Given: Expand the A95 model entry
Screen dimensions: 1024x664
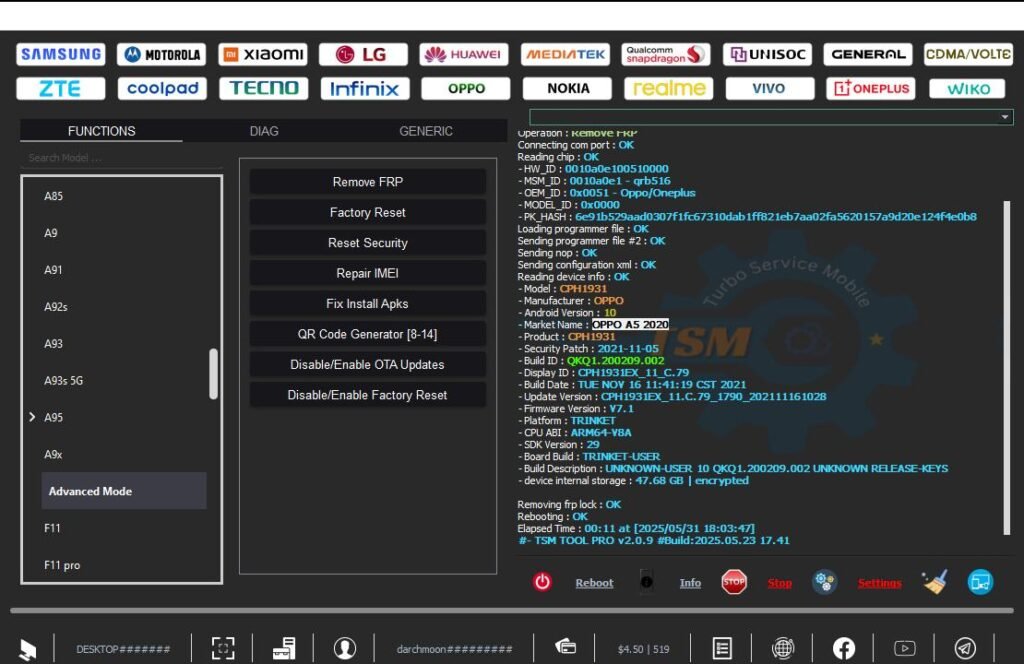Looking at the screenshot, I should [32, 417].
